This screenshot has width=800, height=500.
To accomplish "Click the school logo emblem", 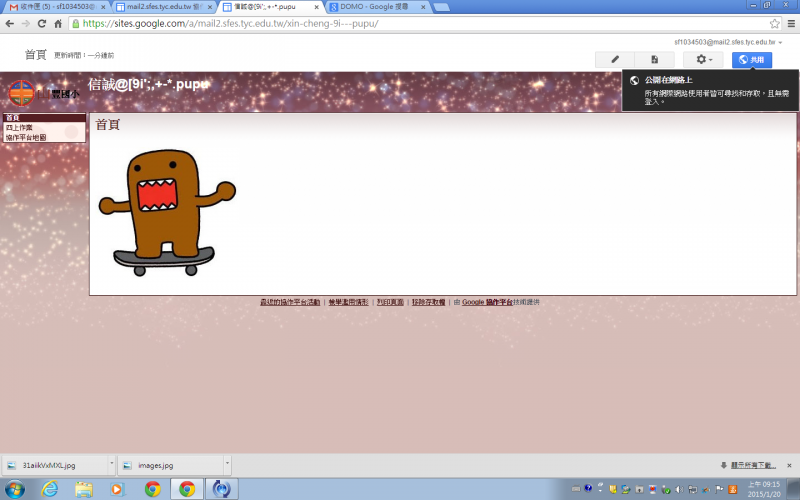I will 21,93.
